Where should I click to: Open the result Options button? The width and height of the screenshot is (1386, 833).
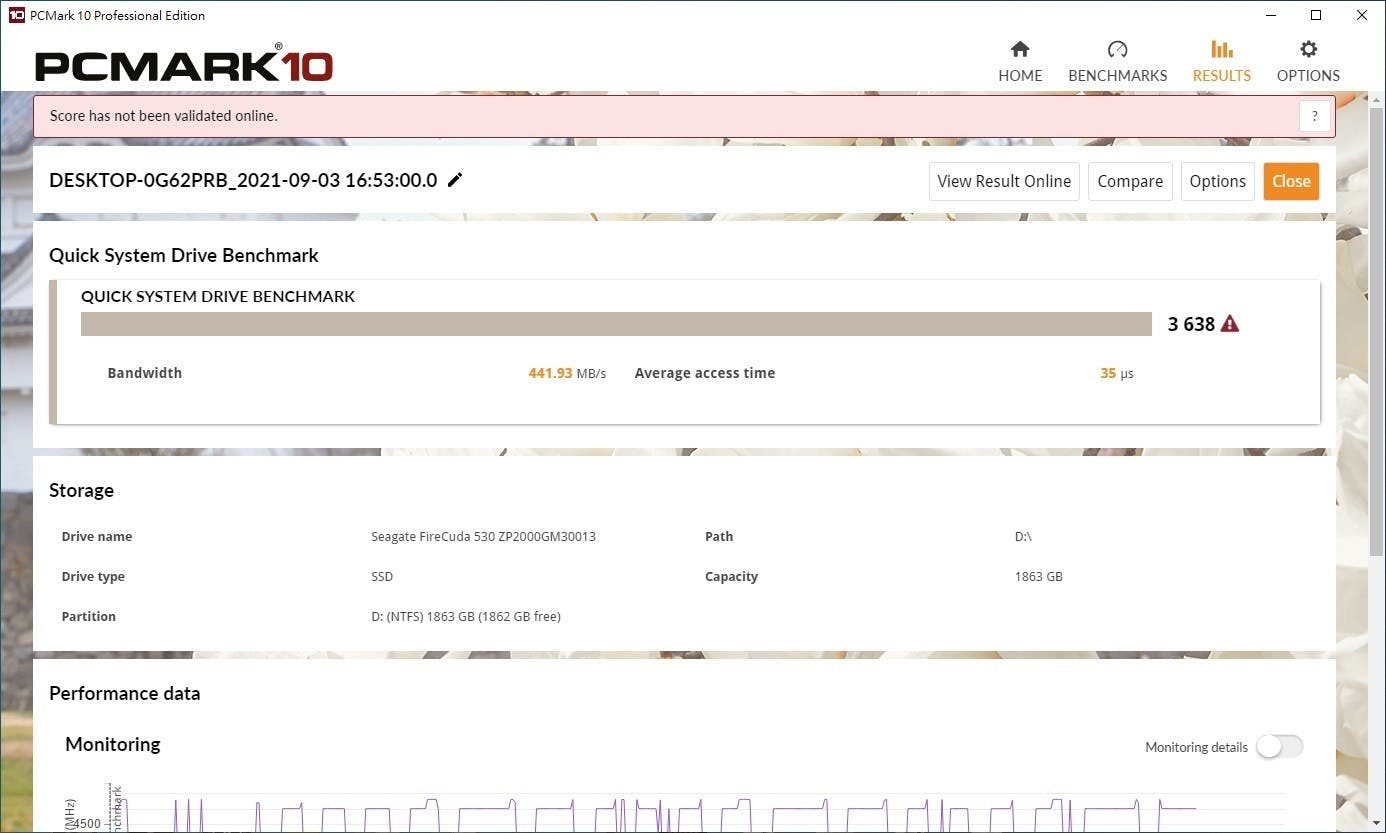[1217, 181]
